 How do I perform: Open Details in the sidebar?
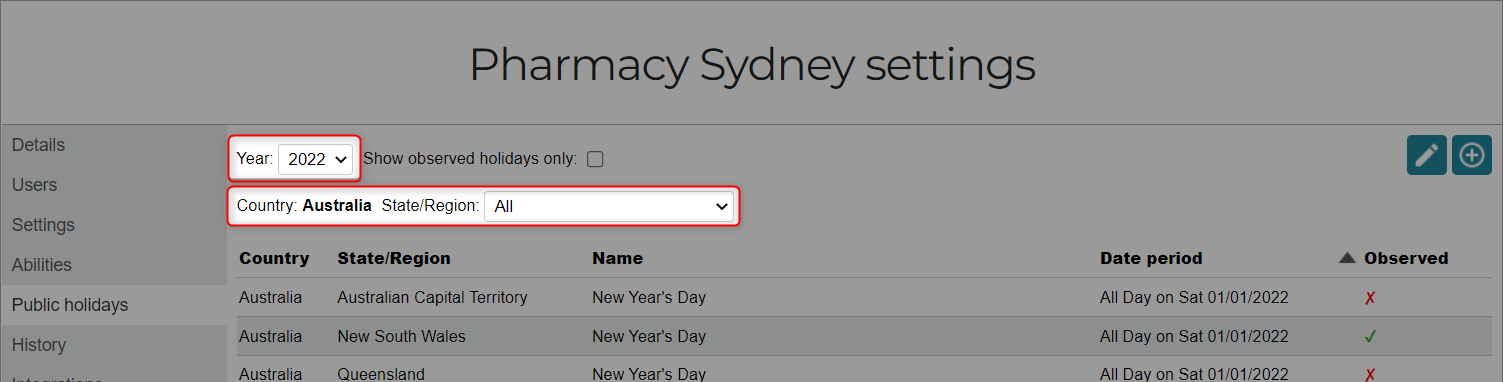[x=38, y=145]
